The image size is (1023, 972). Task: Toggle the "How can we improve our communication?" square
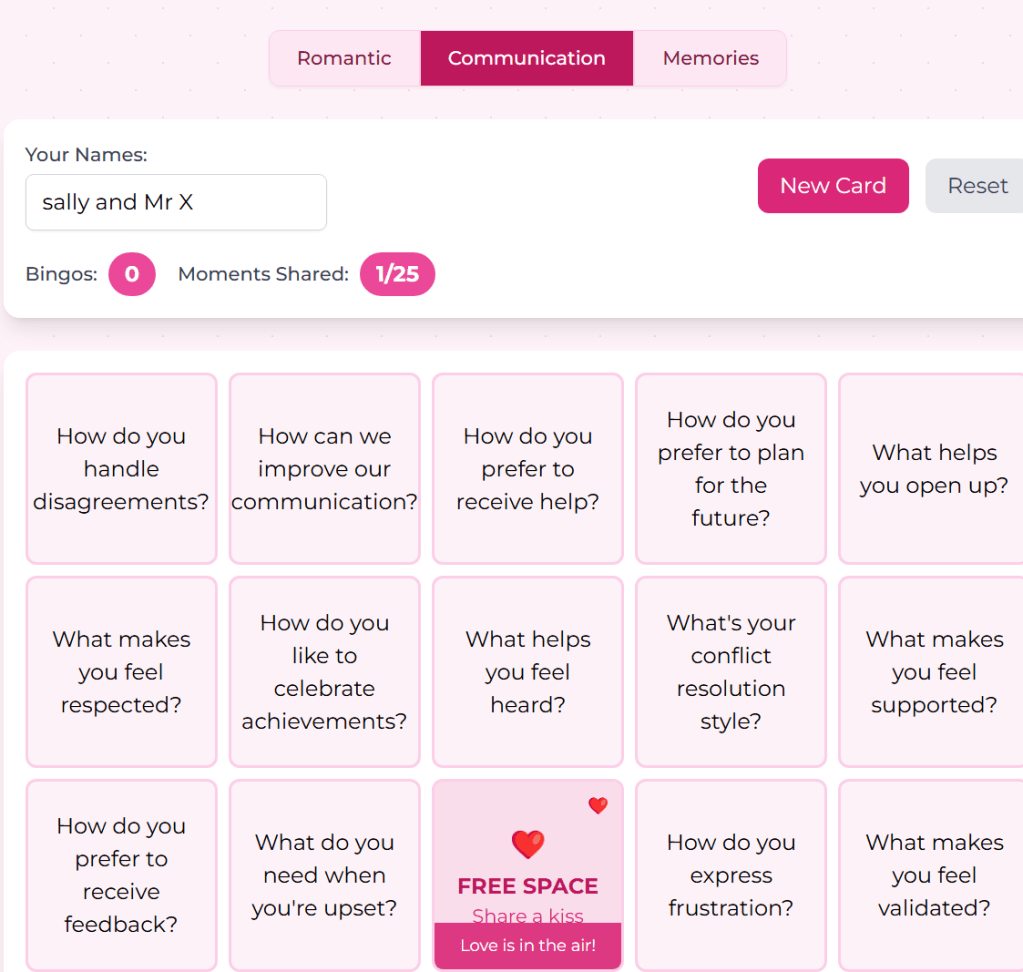point(324,469)
